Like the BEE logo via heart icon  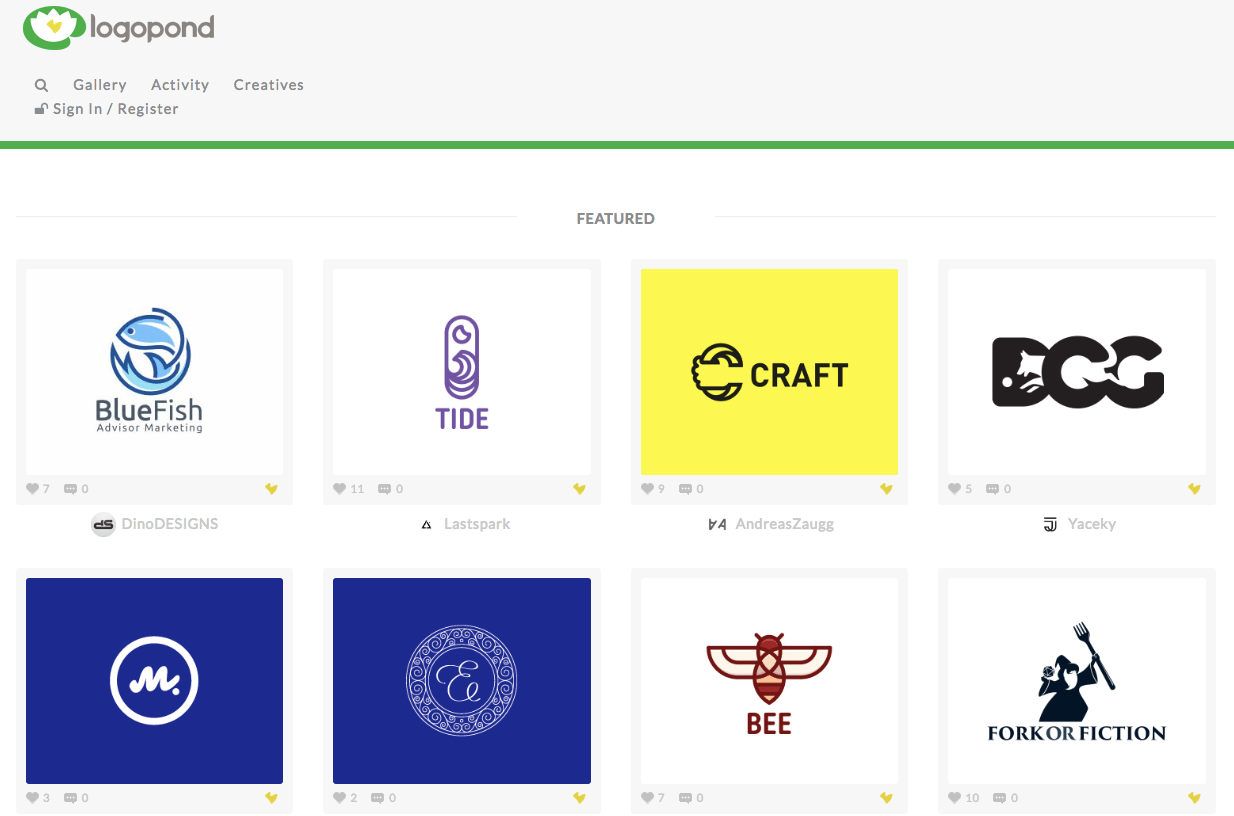coord(645,797)
